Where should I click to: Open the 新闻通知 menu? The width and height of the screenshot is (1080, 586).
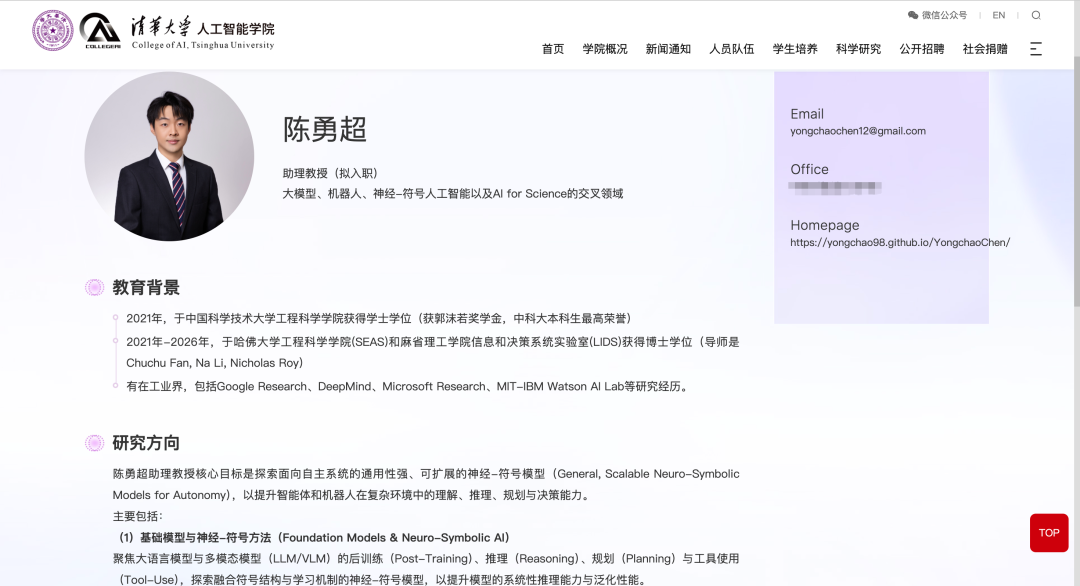coord(668,49)
